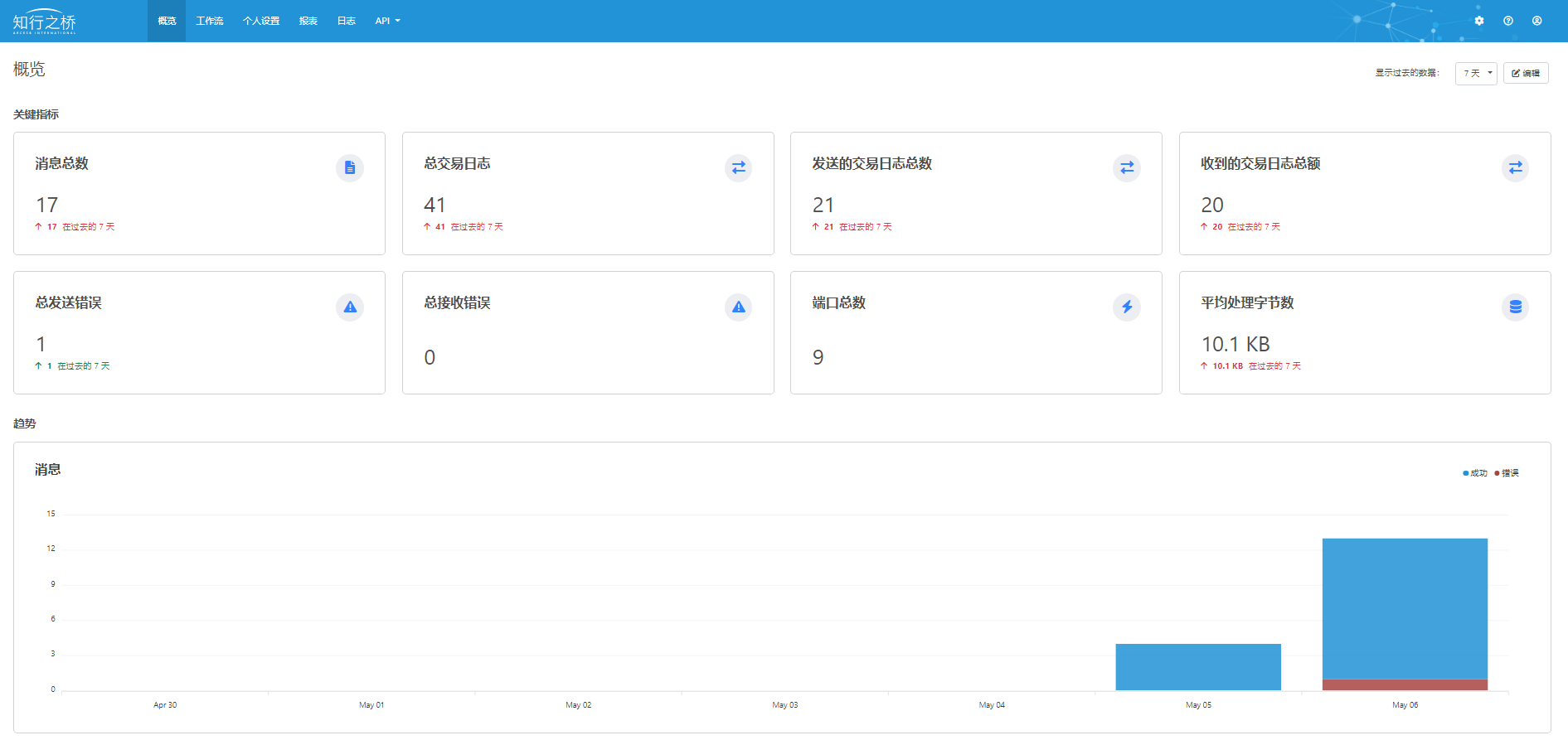This screenshot has width=1568, height=740.
Task: Open the help question mark icon
Action: point(1508,21)
